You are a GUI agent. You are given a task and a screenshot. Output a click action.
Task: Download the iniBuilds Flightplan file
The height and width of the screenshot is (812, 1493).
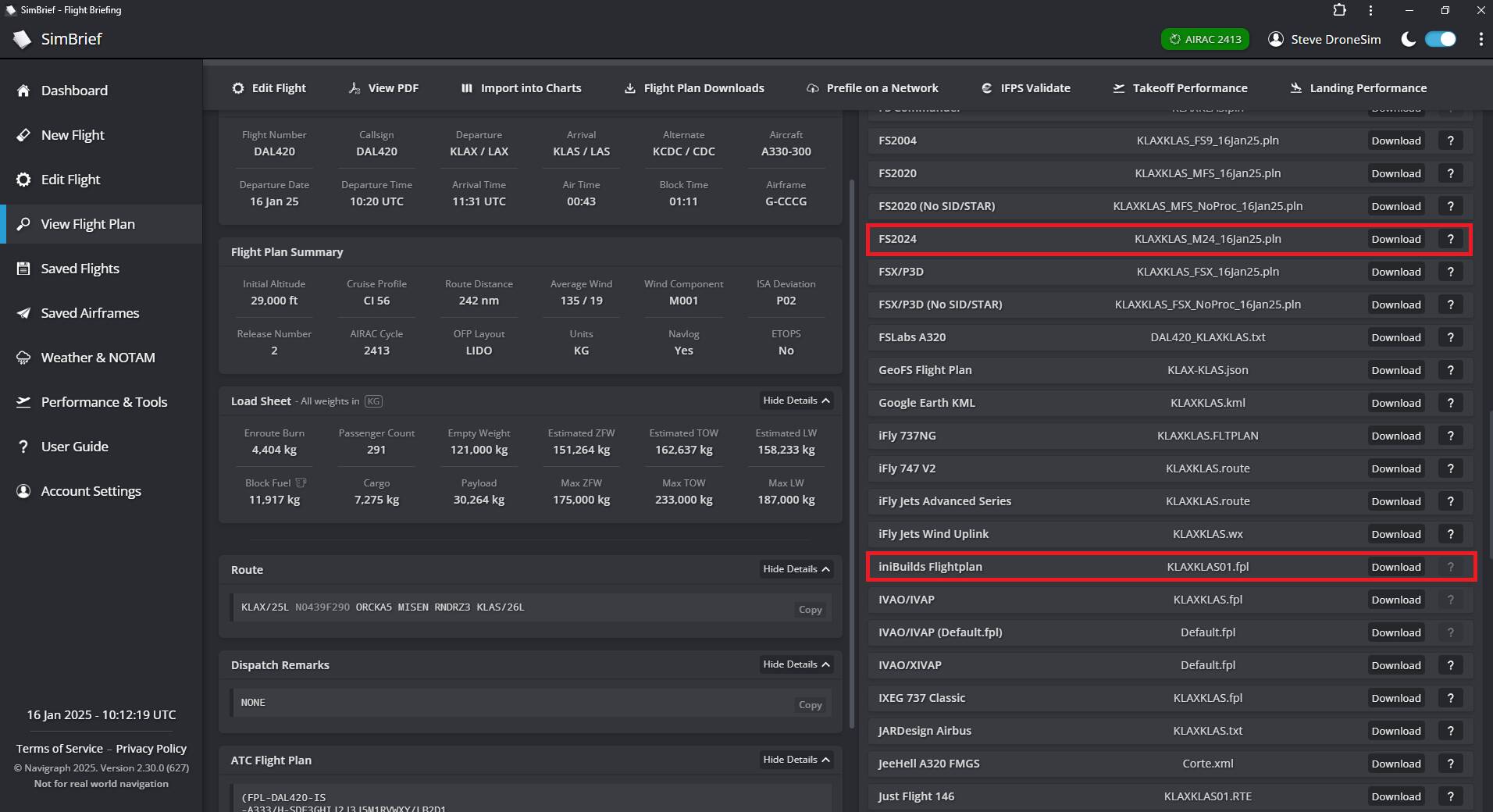click(1395, 567)
